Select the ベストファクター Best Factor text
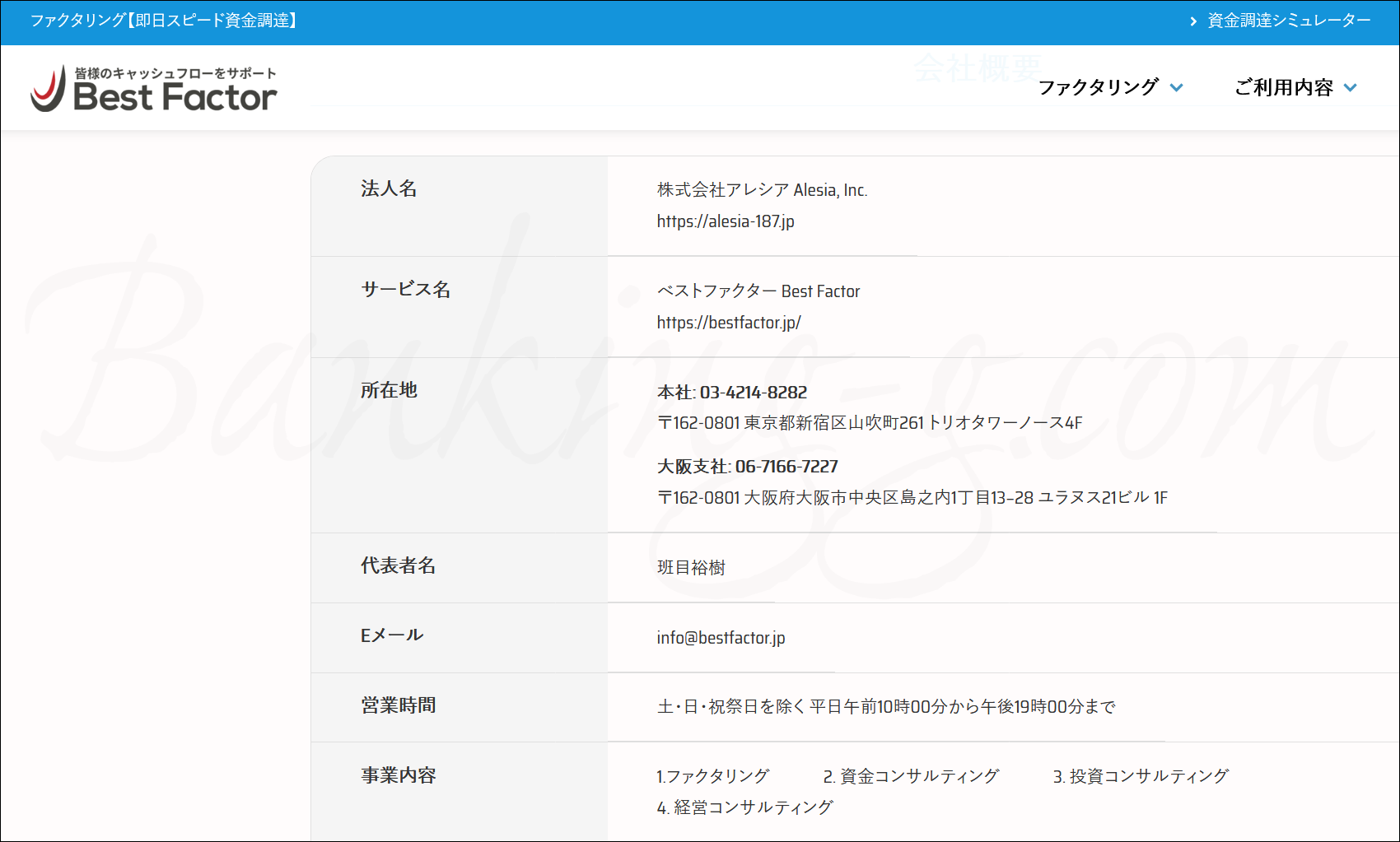The height and width of the screenshot is (842, 1400). point(758,291)
